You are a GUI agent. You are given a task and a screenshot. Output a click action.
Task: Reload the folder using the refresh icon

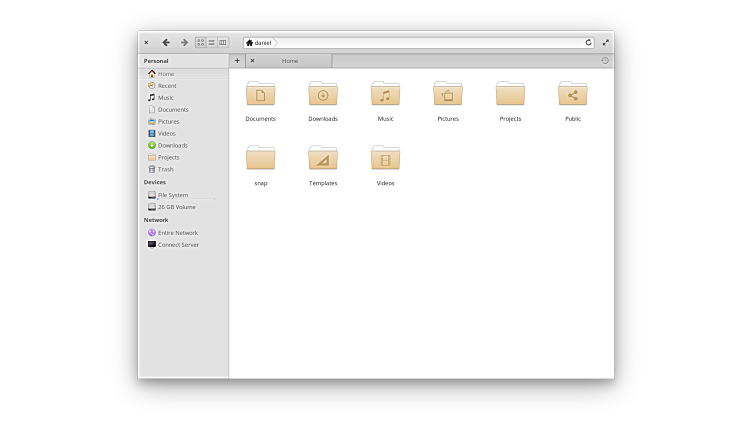tap(588, 43)
